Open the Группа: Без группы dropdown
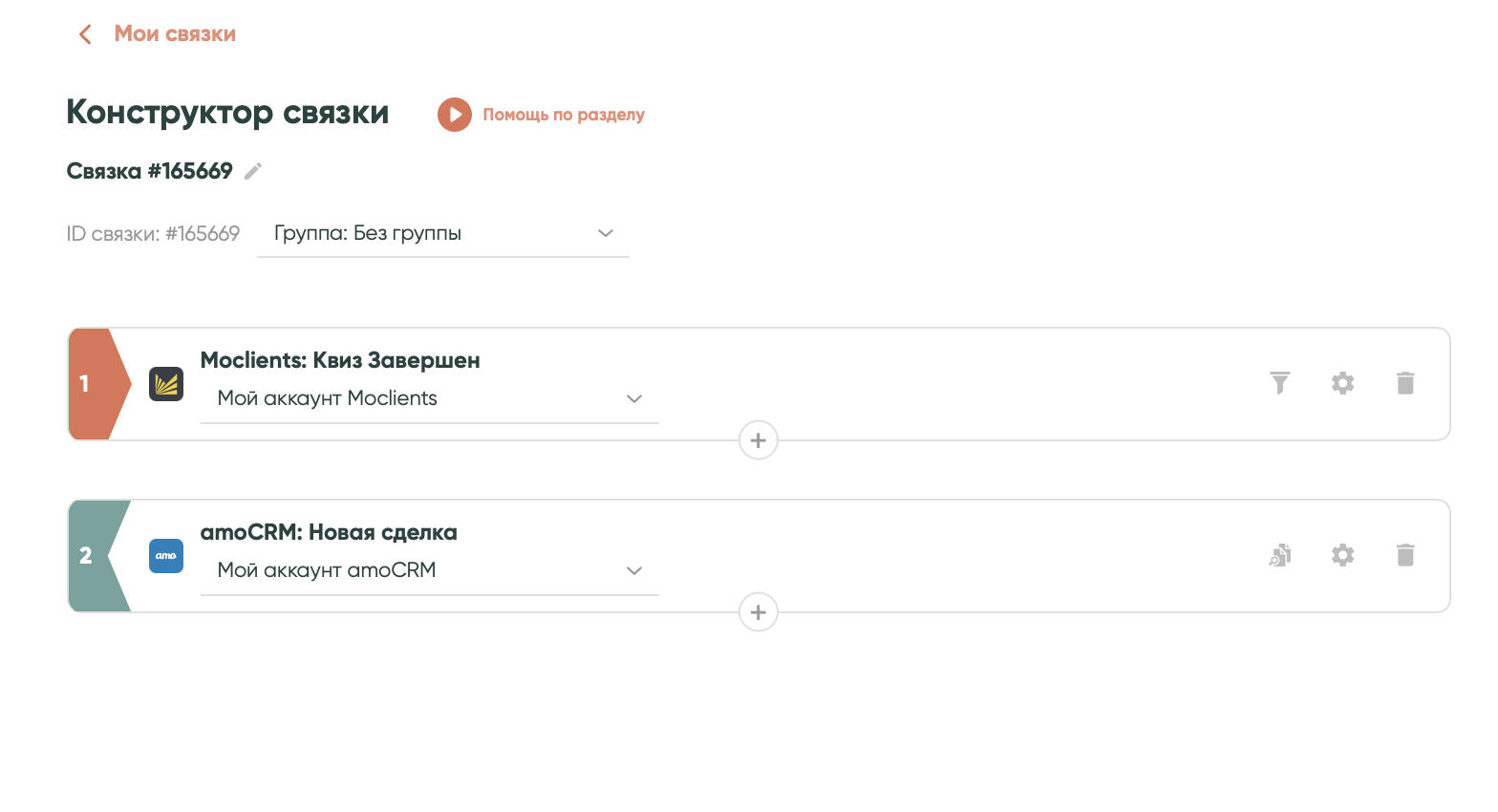Image resolution: width=1498 pixels, height=812 pixels. click(443, 234)
